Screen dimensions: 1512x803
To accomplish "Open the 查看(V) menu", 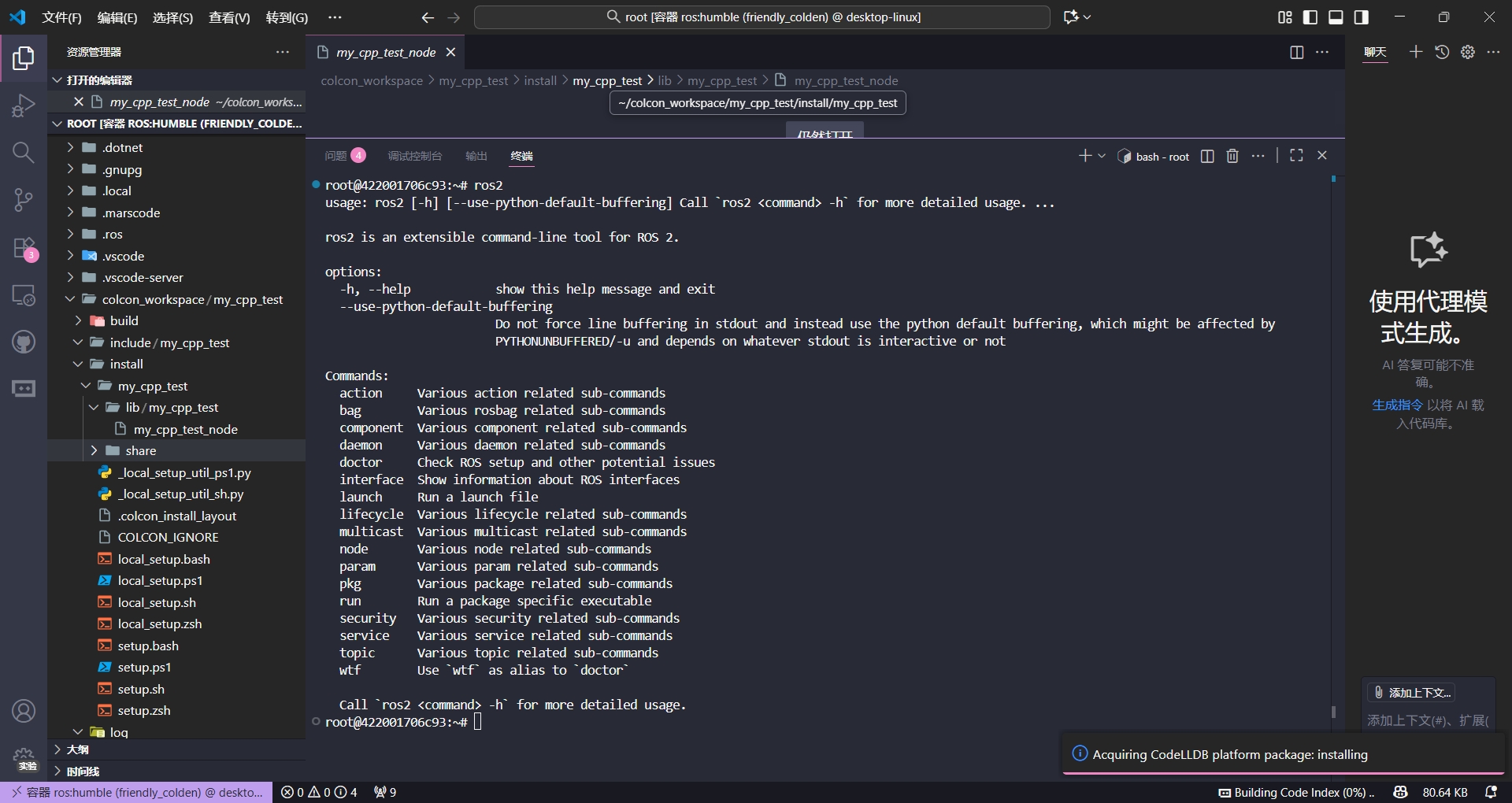I will click(x=229, y=17).
